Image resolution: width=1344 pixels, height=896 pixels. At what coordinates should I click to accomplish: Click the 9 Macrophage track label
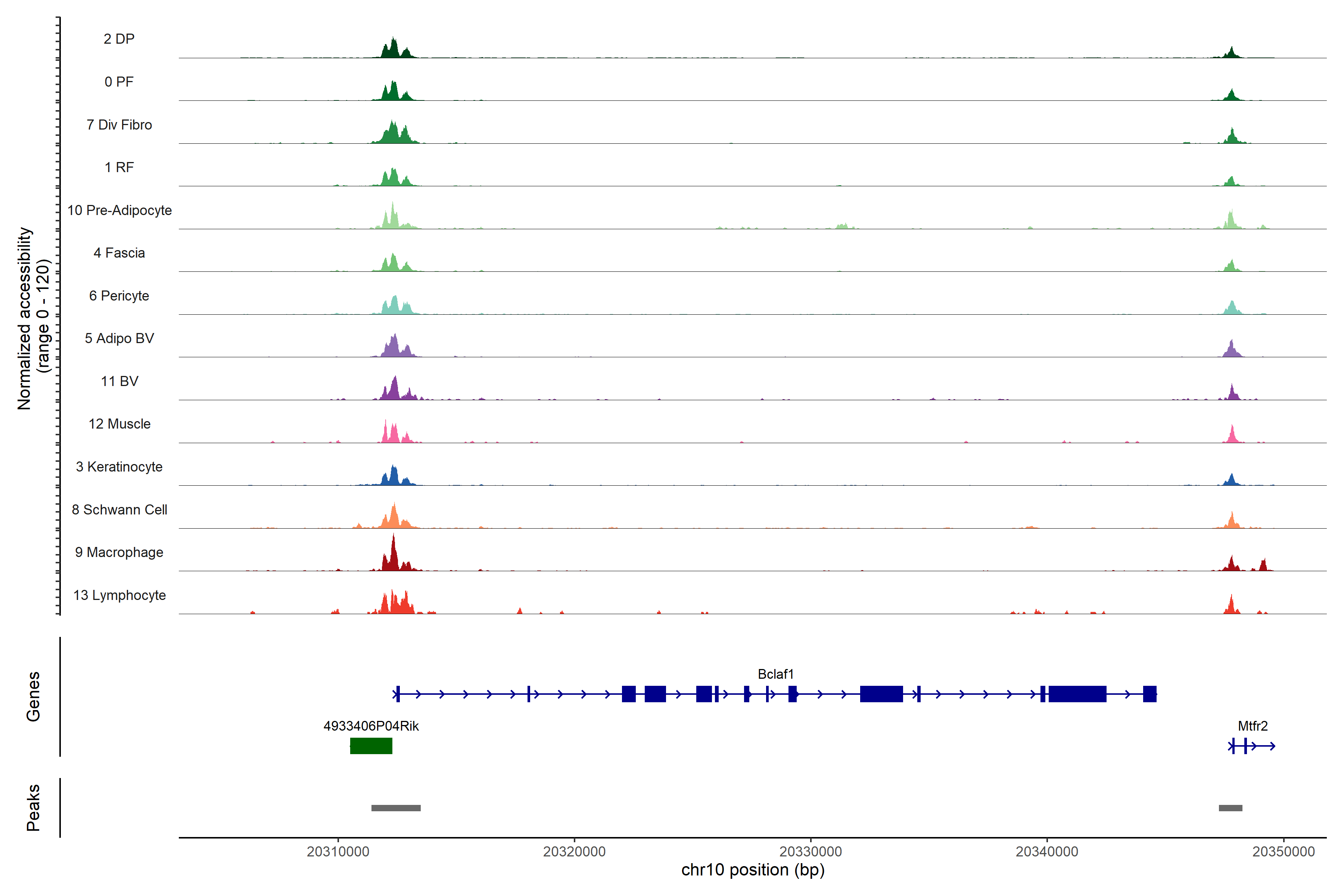(119, 553)
